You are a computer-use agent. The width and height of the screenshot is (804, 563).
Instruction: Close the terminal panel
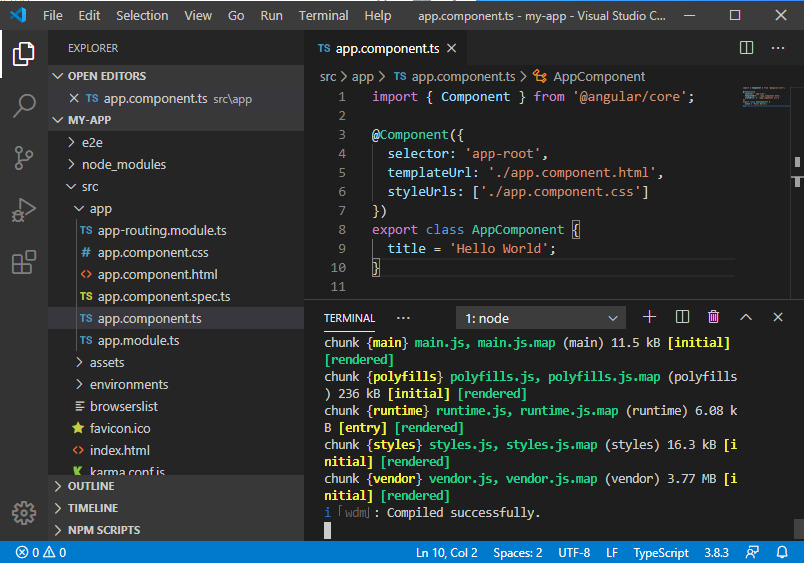pos(778,317)
